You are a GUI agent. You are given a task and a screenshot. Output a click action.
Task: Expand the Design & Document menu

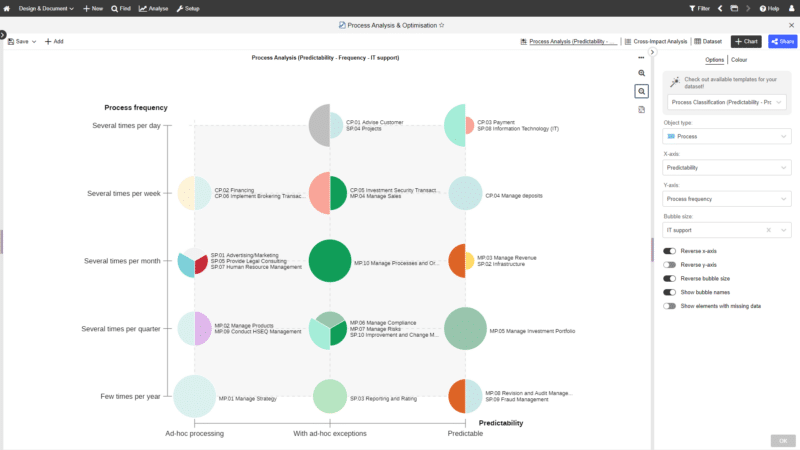pyautogui.click(x=46, y=8)
